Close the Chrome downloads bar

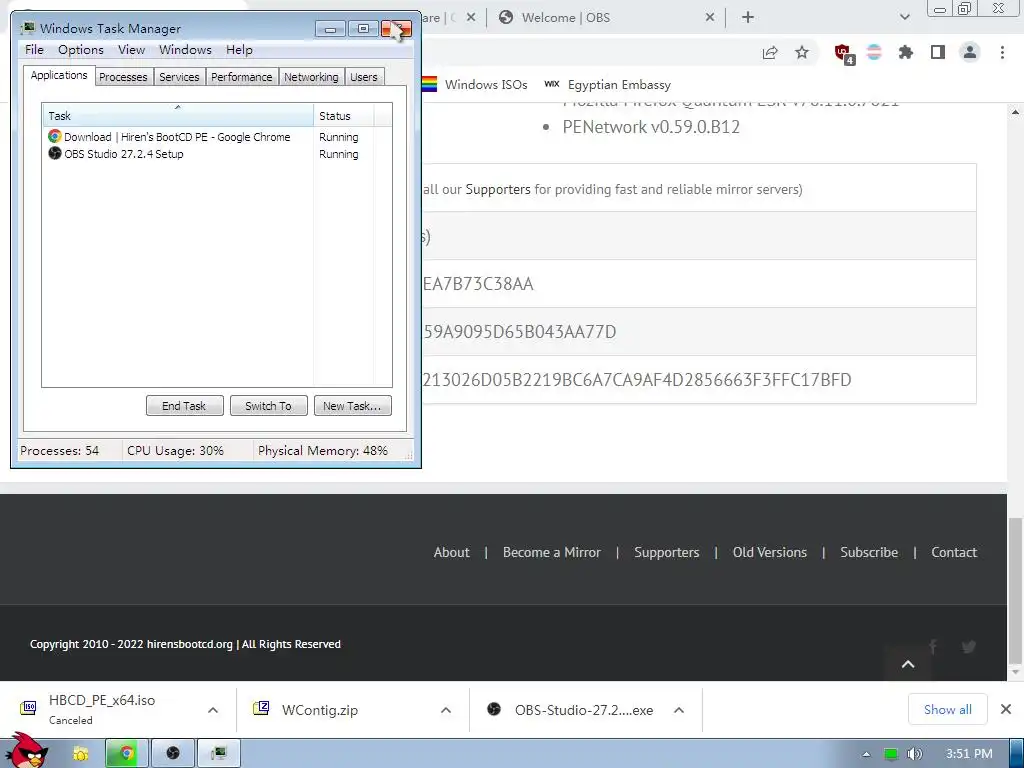(1006, 709)
